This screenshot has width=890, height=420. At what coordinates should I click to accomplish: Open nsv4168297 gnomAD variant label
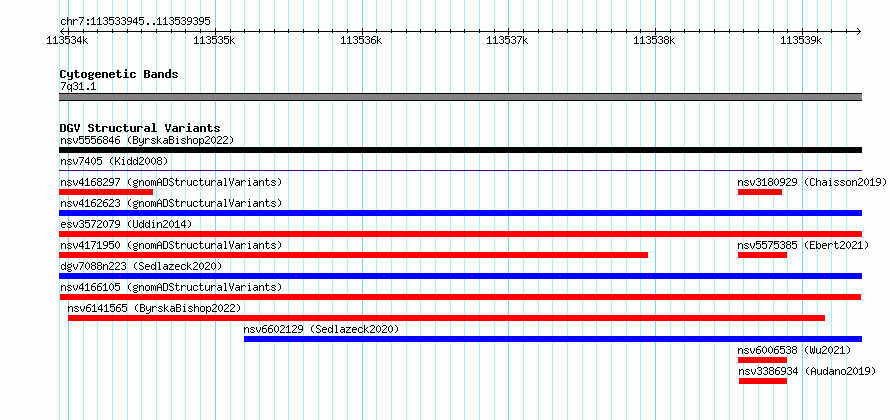point(171,182)
